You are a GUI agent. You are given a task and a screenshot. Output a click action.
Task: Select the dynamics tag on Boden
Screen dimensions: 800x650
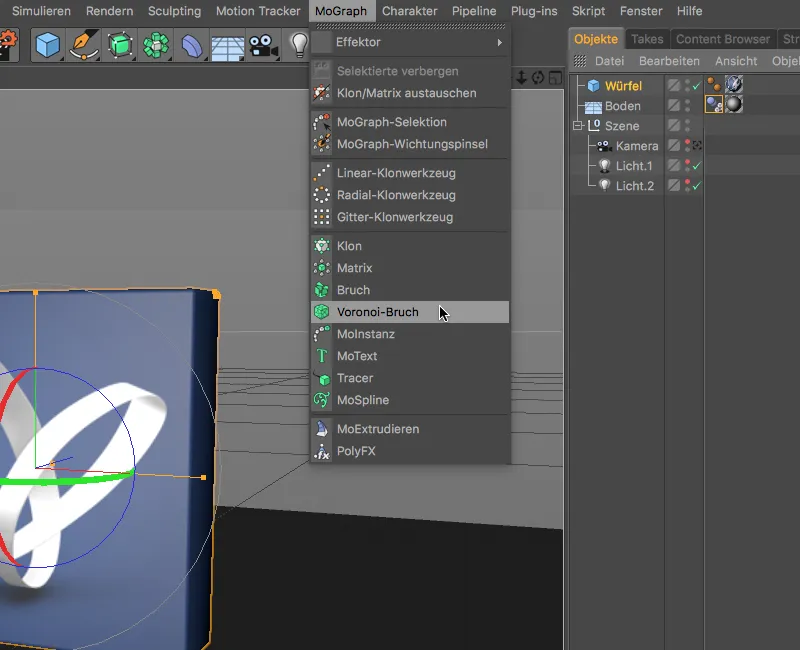[715, 105]
